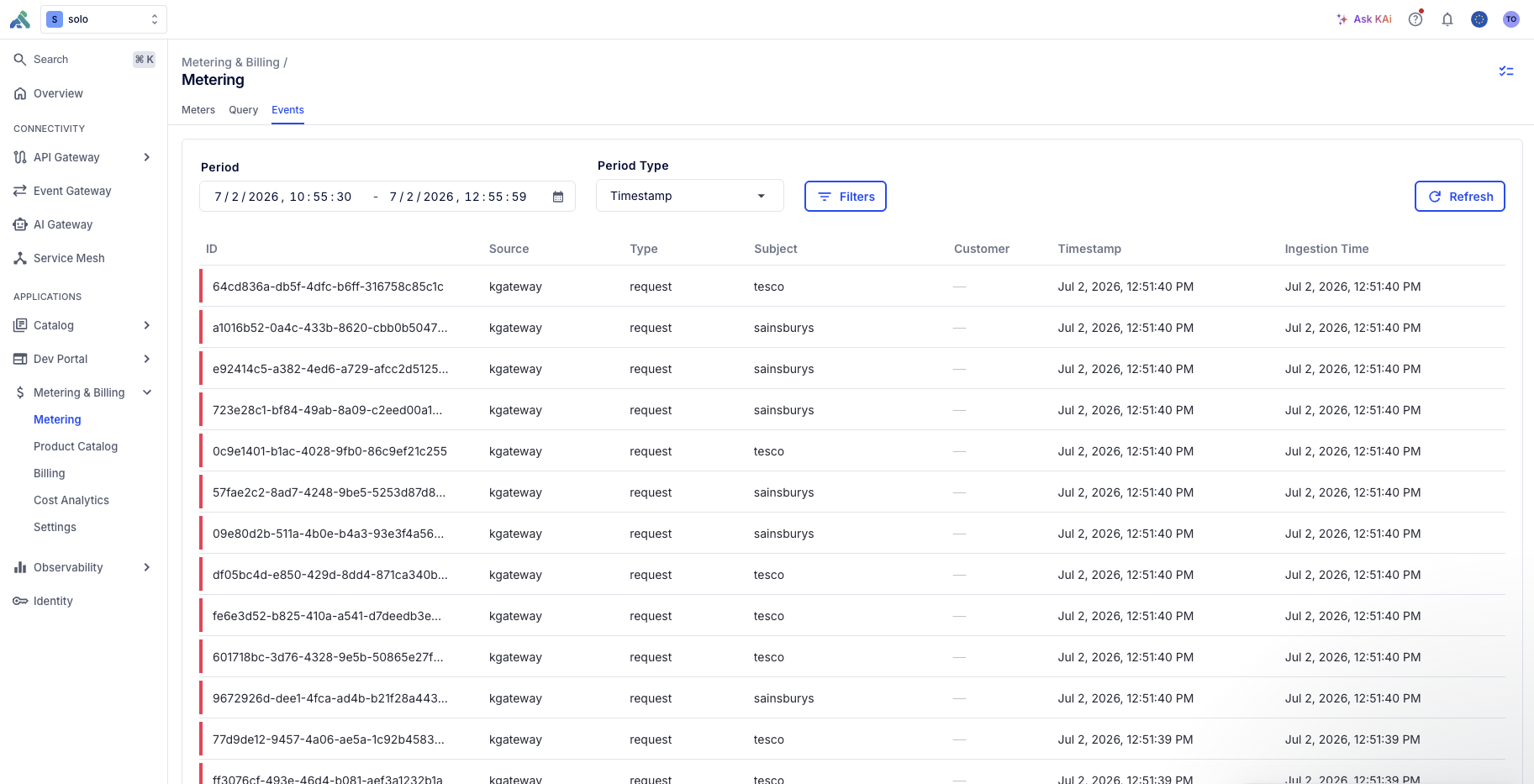Viewport: 1534px width, 784px height.
Task: Click the Subject column header
Action: coord(776,249)
